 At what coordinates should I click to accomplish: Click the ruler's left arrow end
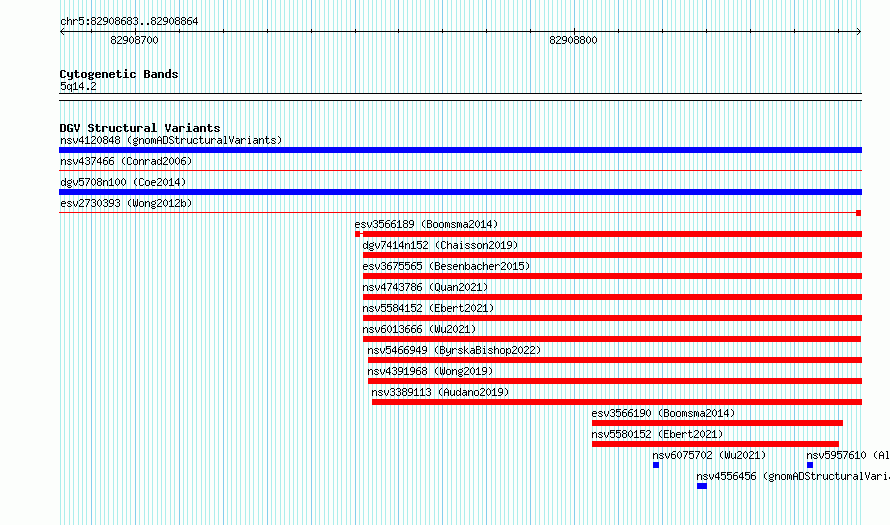click(x=62, y=31)
